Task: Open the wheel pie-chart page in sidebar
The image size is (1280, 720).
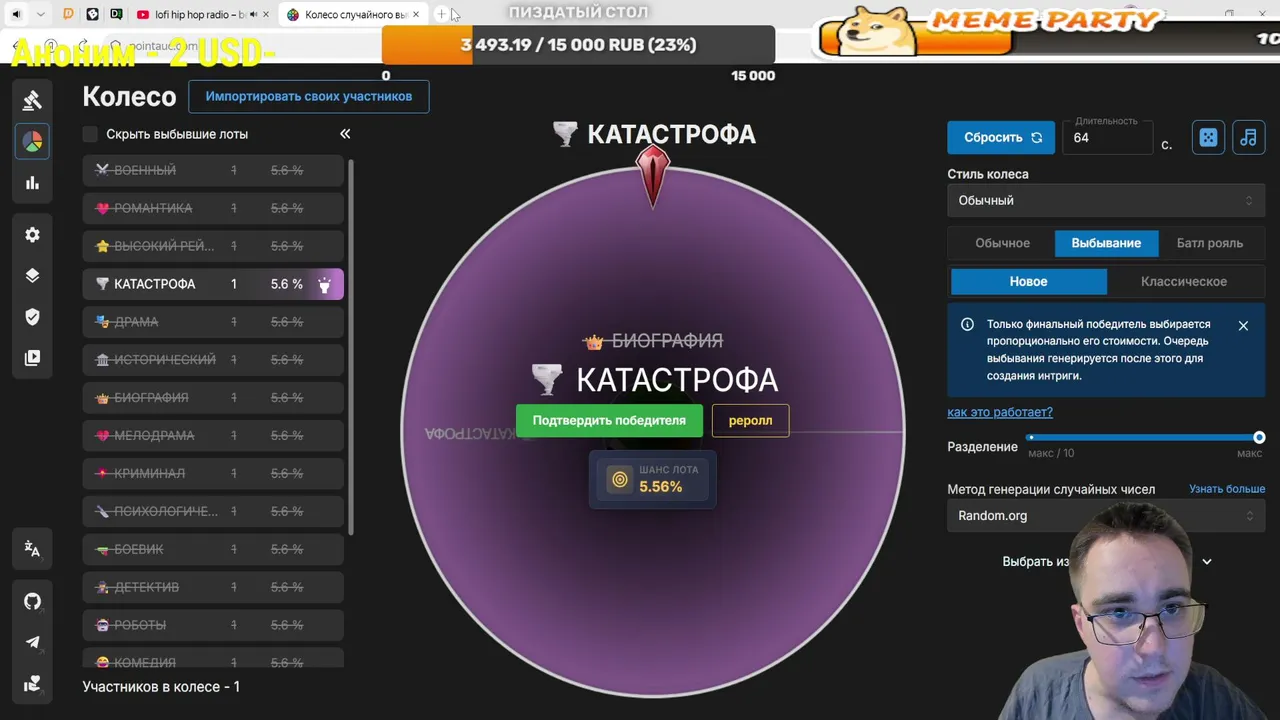Action: pos(32,141)
